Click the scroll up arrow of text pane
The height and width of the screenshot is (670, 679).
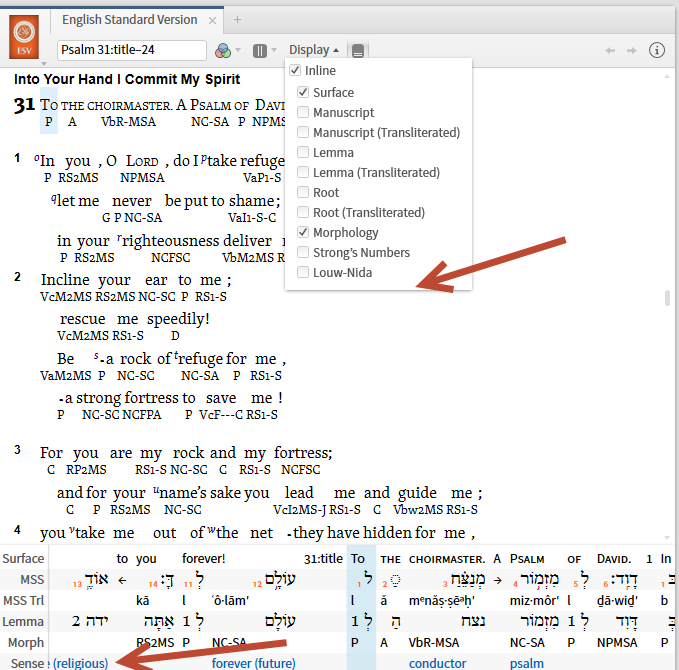coord(667,76)
